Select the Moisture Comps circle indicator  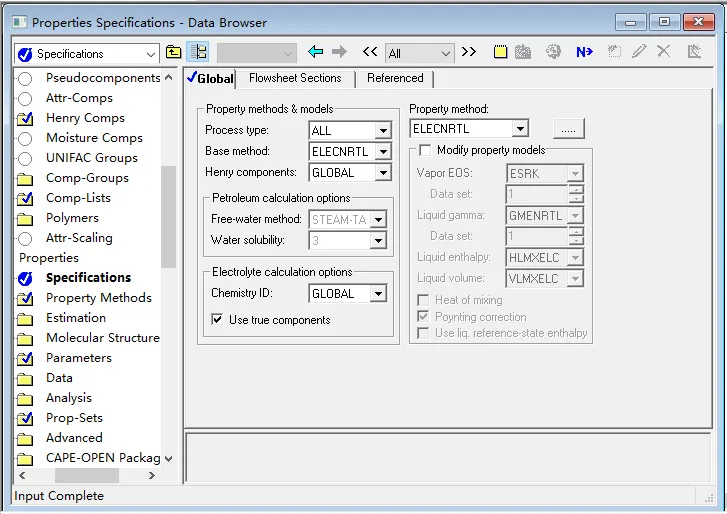(x=25, y=139)
